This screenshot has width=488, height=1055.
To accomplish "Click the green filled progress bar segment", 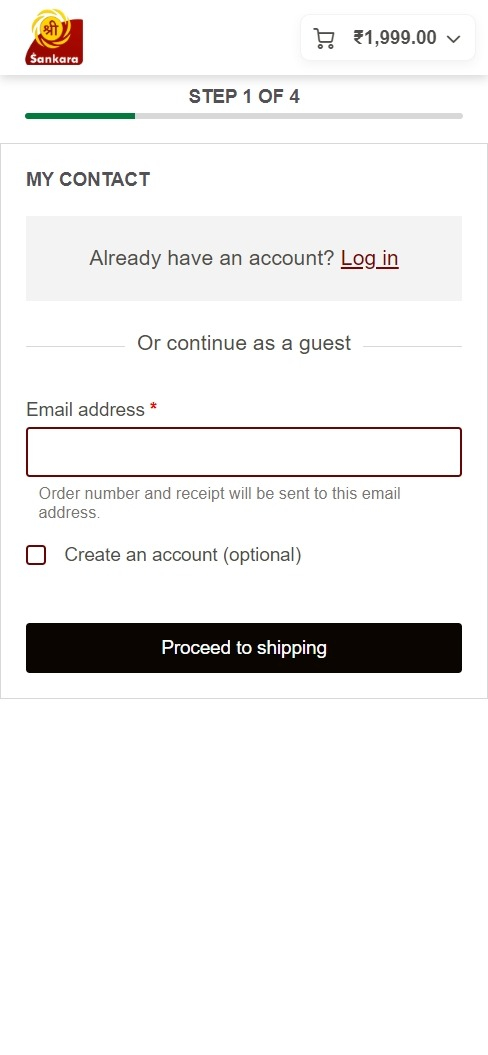I will click(x=80, y=116).
